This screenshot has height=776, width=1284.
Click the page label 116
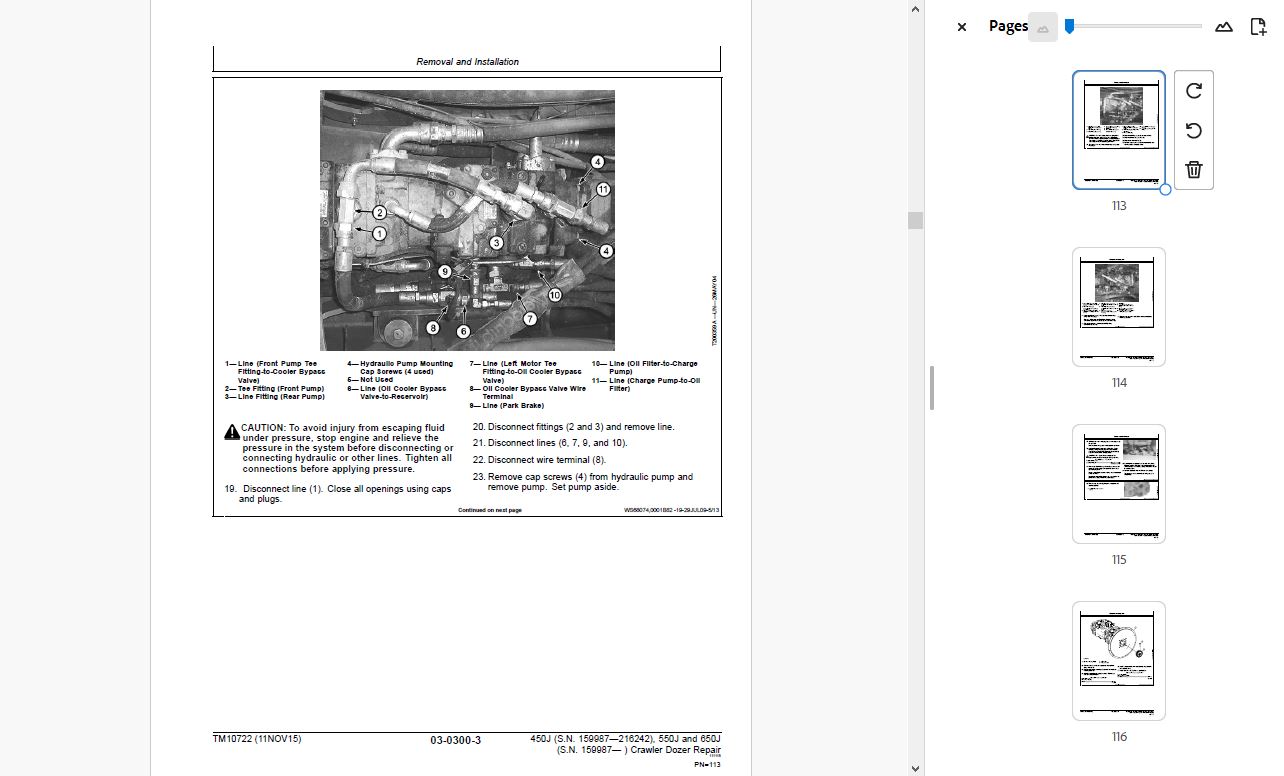pos(1119,737)
